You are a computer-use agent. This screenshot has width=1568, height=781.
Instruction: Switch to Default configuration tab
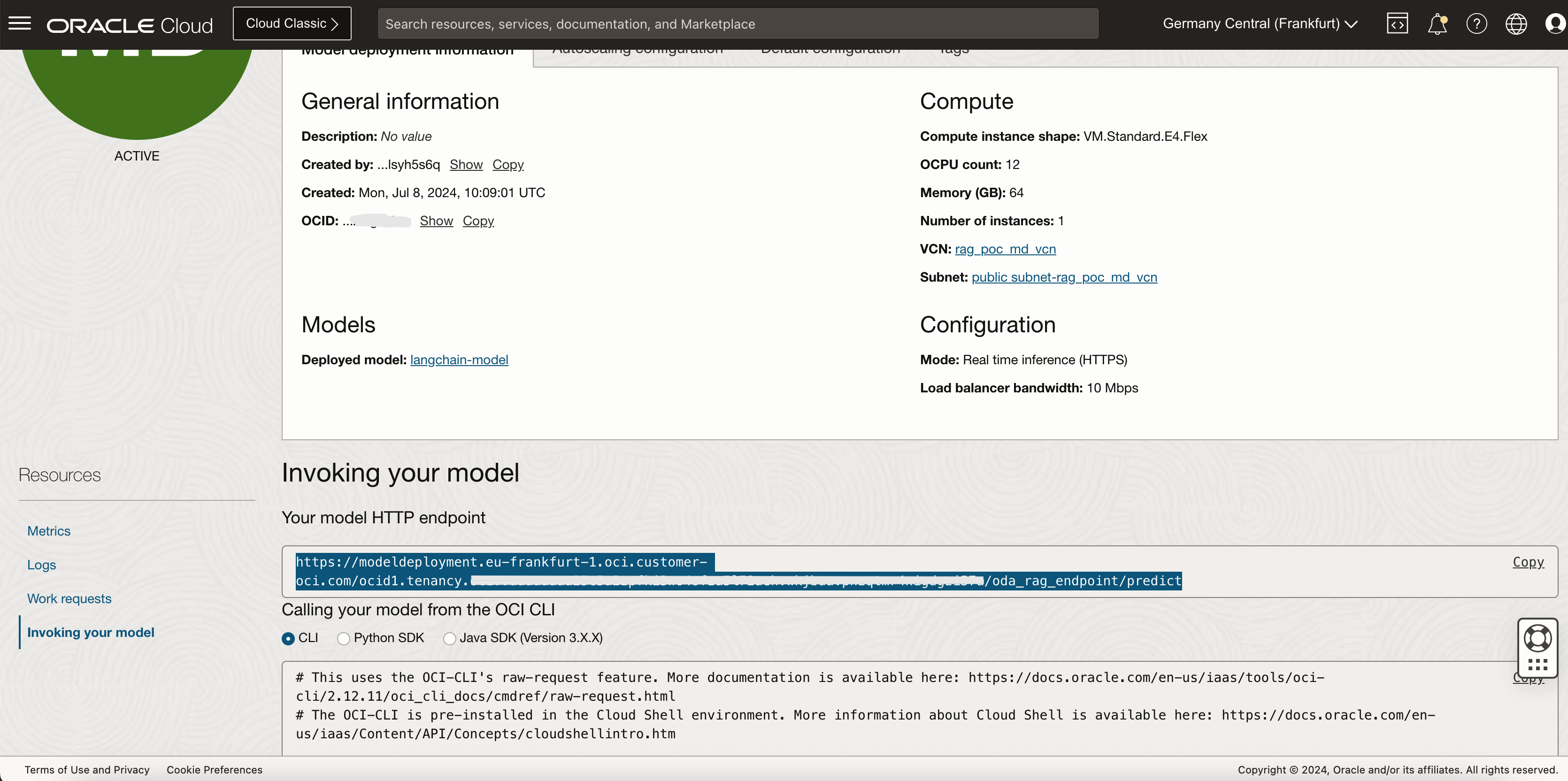(x=830, y=51)
